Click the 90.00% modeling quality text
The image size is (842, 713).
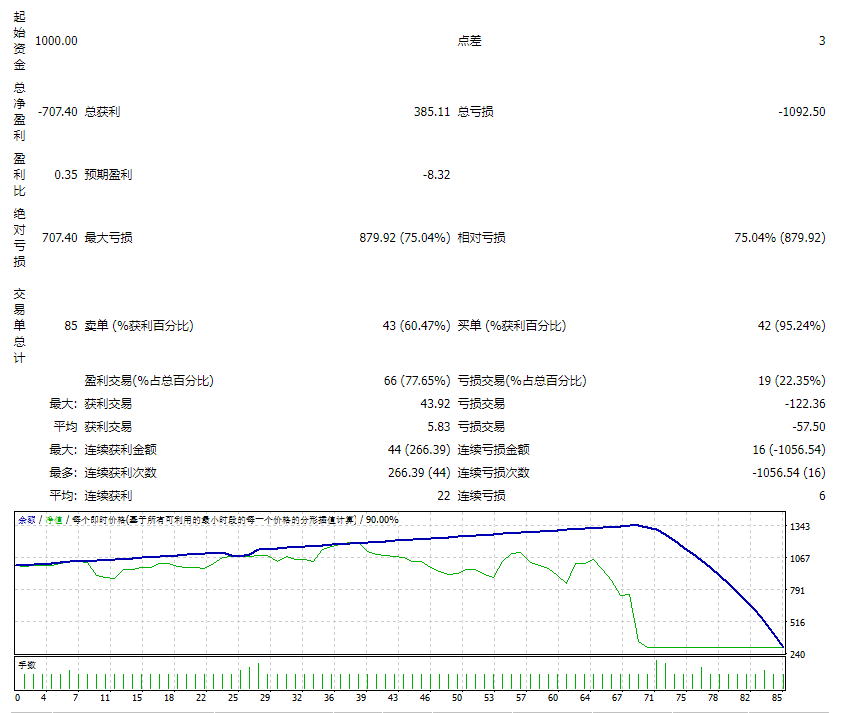(382, 520)
